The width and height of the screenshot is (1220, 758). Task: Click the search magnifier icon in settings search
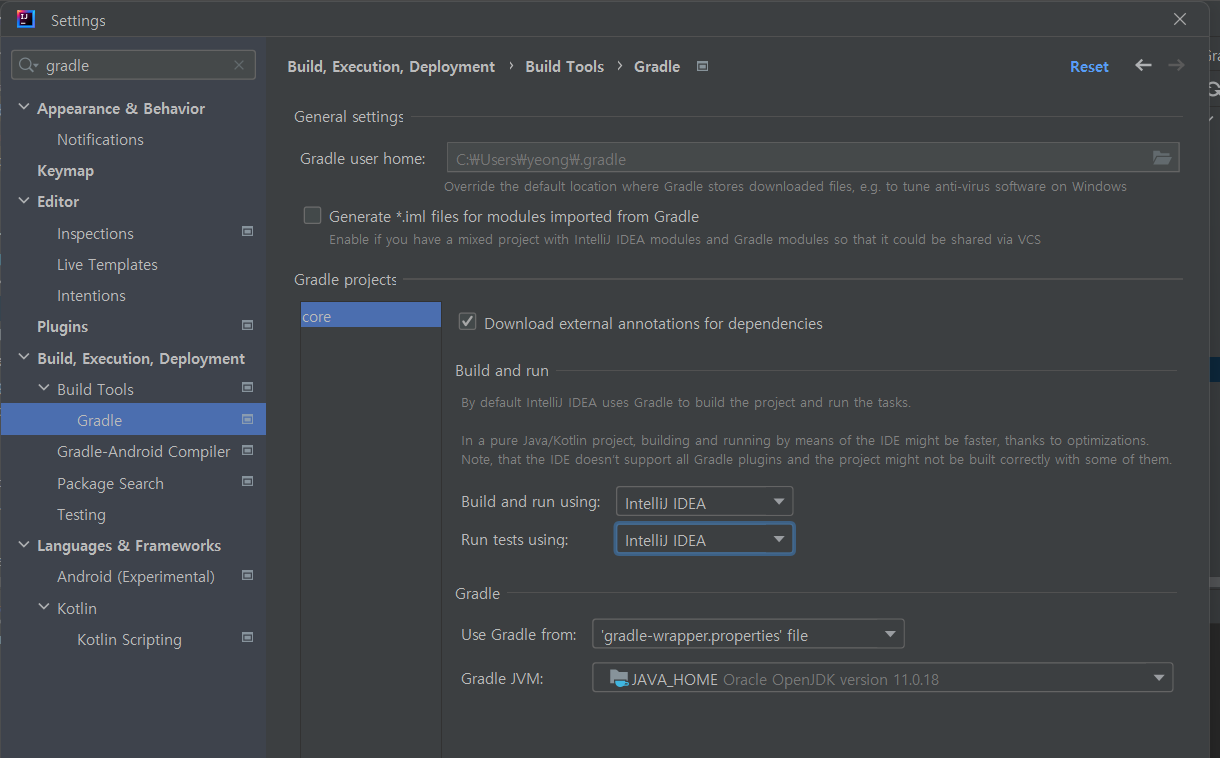coord(29,66)
